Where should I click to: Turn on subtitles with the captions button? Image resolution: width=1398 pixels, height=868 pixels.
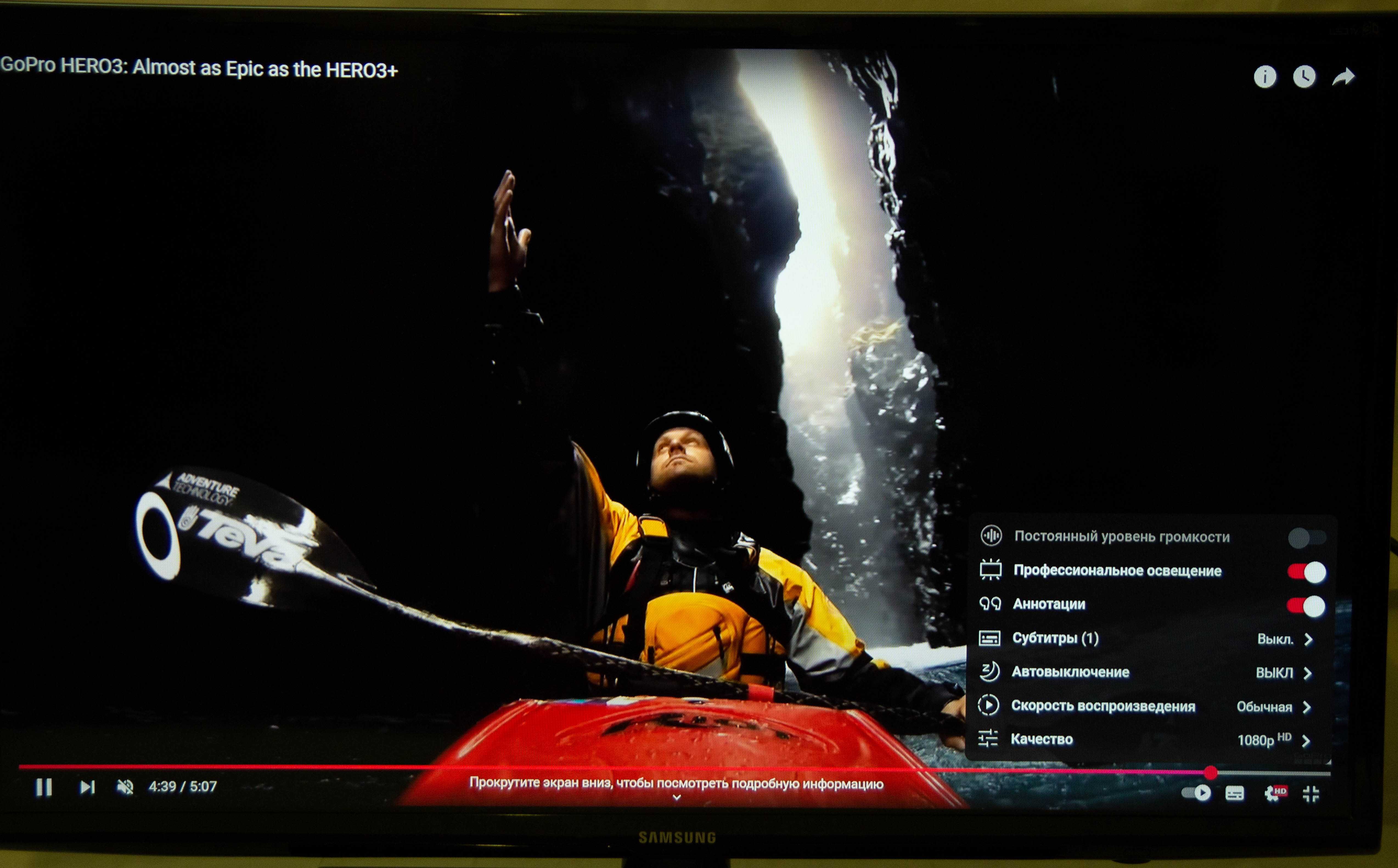click(1234, 794)
